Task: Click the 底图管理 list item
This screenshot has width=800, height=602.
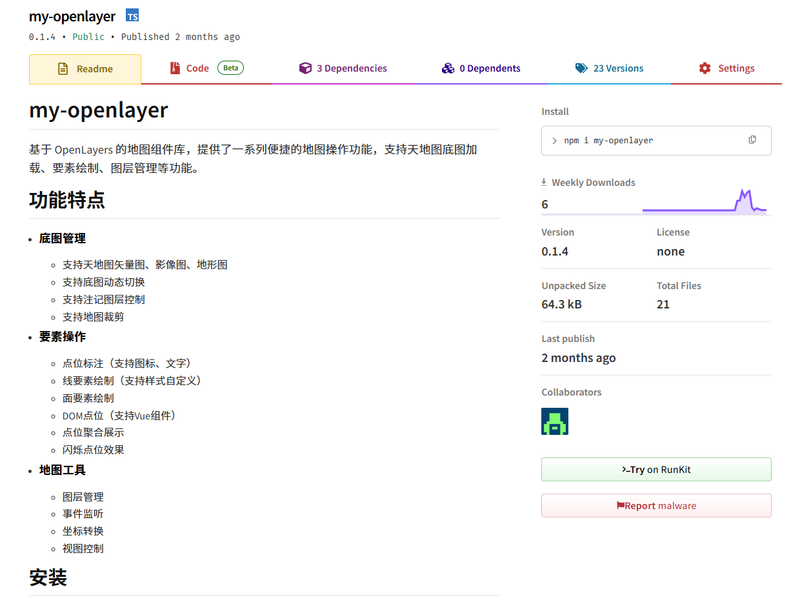Action: (x=62, y=238)
